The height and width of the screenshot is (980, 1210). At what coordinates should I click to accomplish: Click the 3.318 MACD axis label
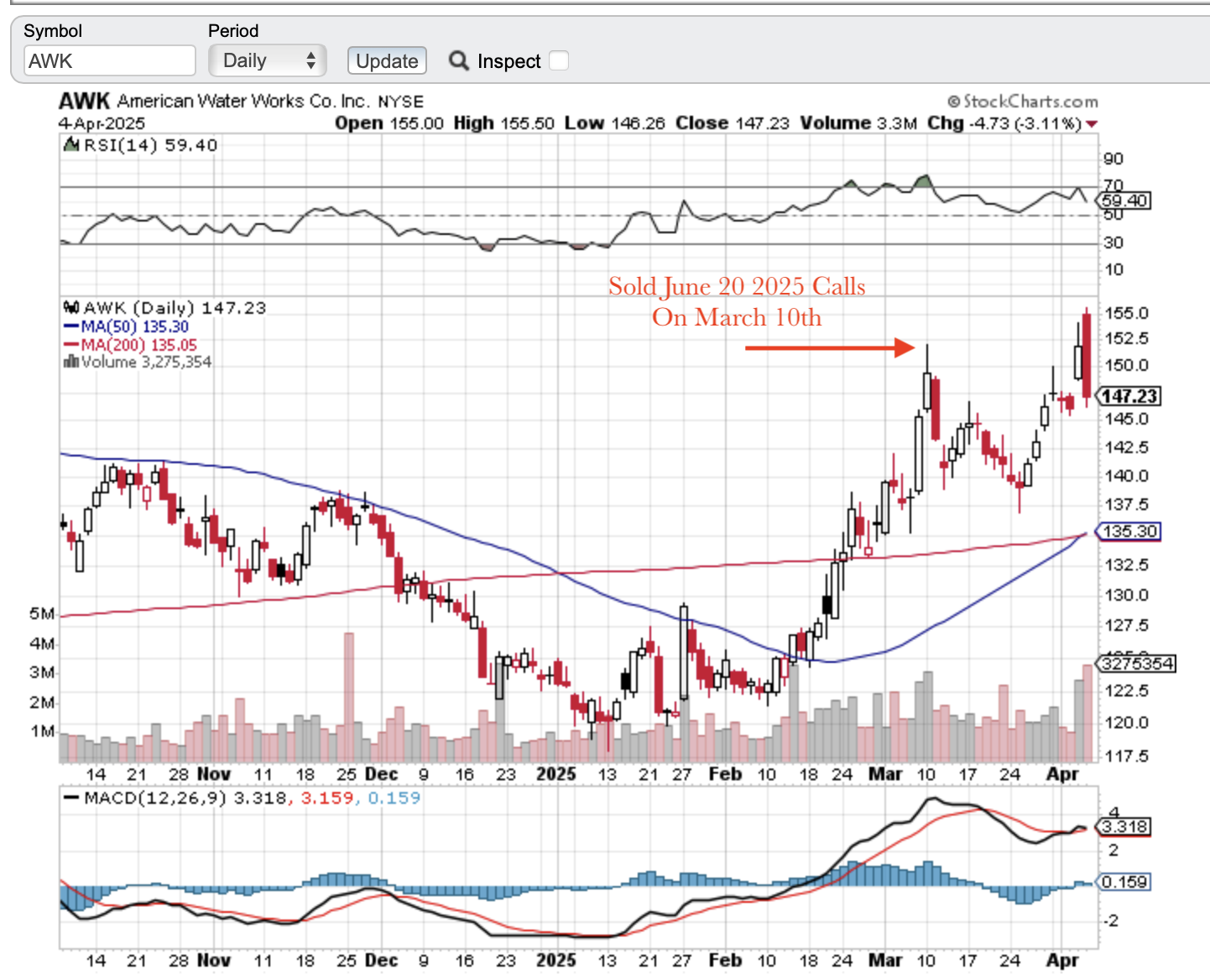1124,826
